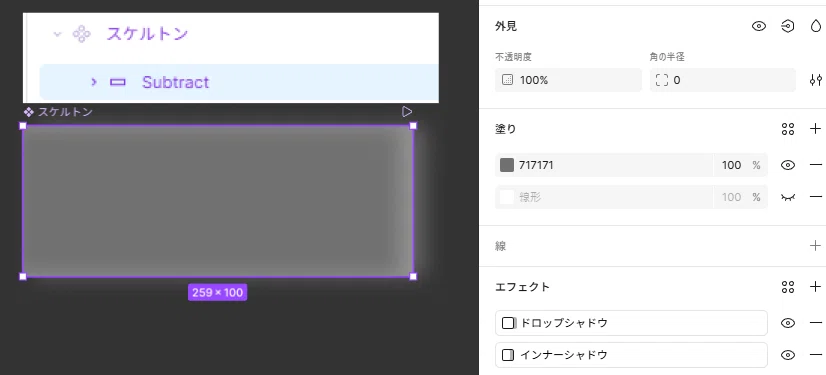Remove the ドロップシャドウ effect
826x375 pixels.
[815, 323]
